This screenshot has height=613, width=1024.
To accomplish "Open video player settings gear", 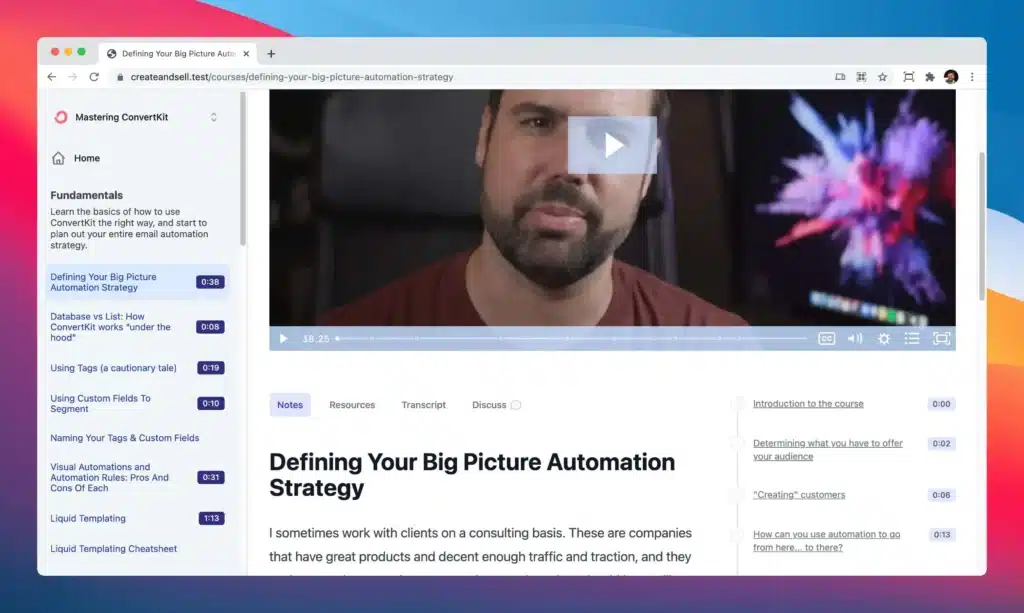I will (x=884, y=339).
